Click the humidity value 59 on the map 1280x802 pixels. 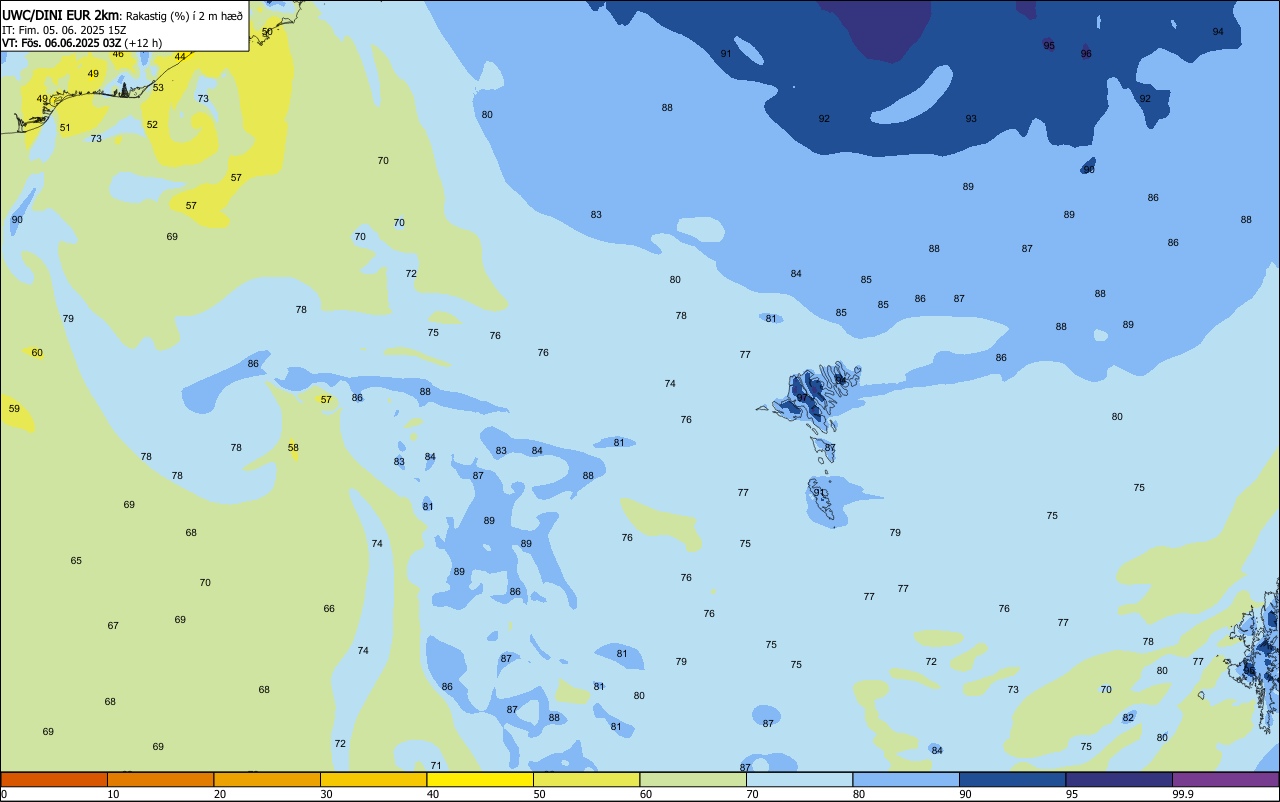pos(14,409)
